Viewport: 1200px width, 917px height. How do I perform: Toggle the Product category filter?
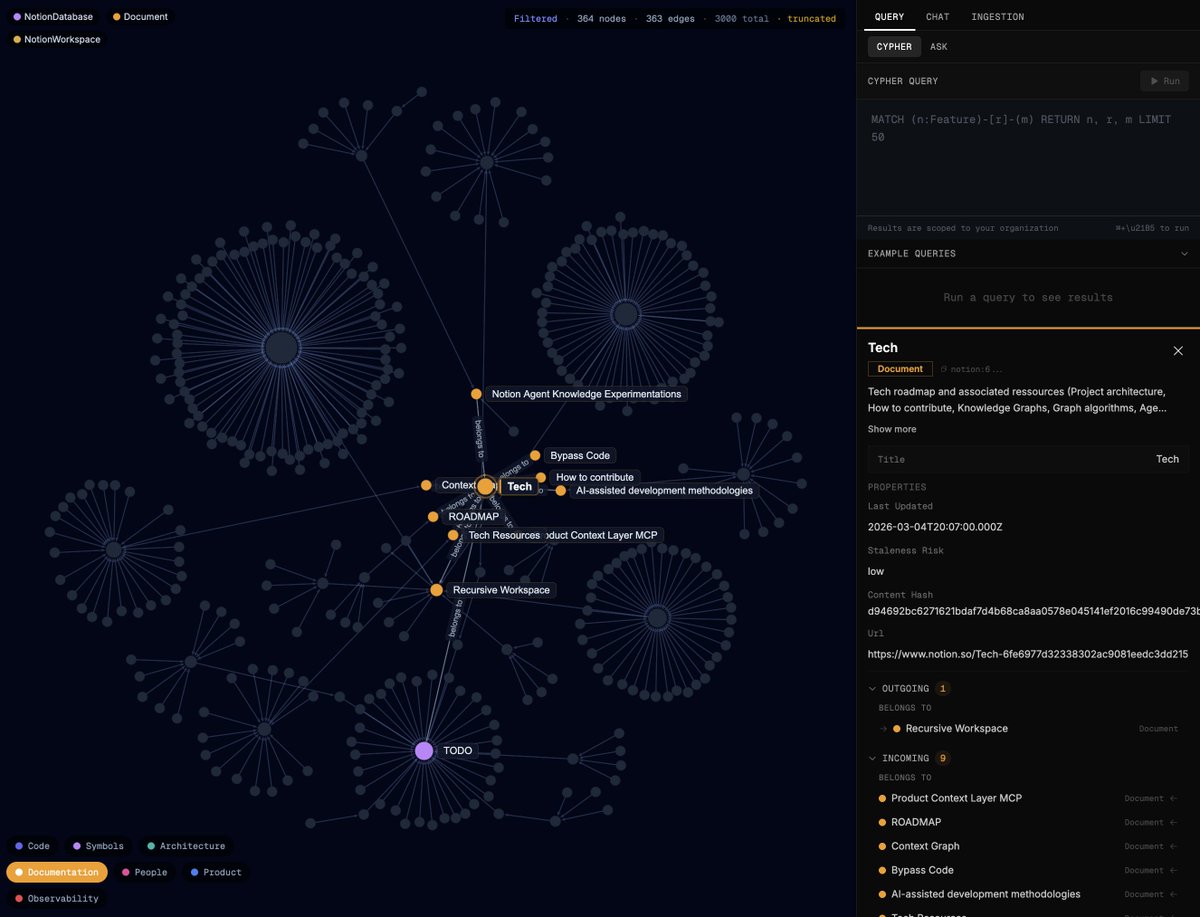pos(216,872)
